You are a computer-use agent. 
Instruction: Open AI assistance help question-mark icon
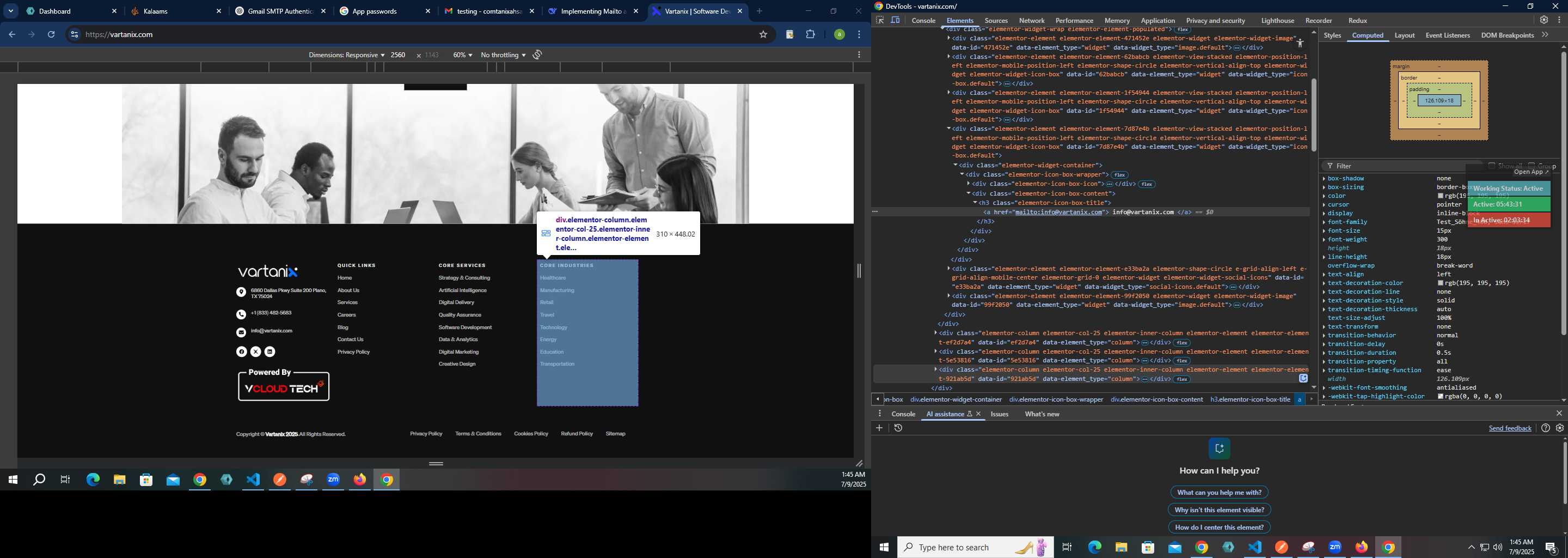point(1546,428)
